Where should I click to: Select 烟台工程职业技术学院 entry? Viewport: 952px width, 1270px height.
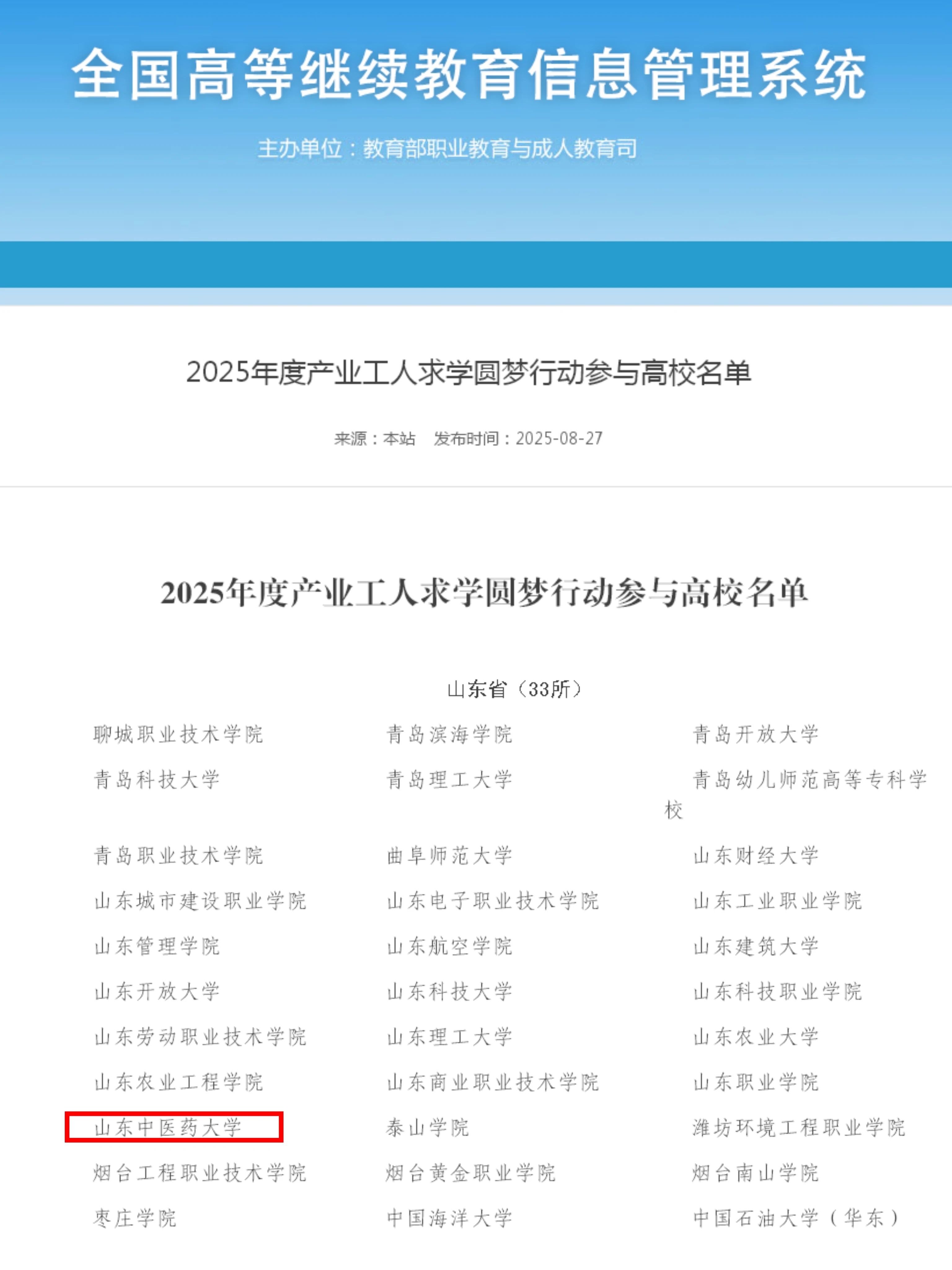coord(200,1173)
